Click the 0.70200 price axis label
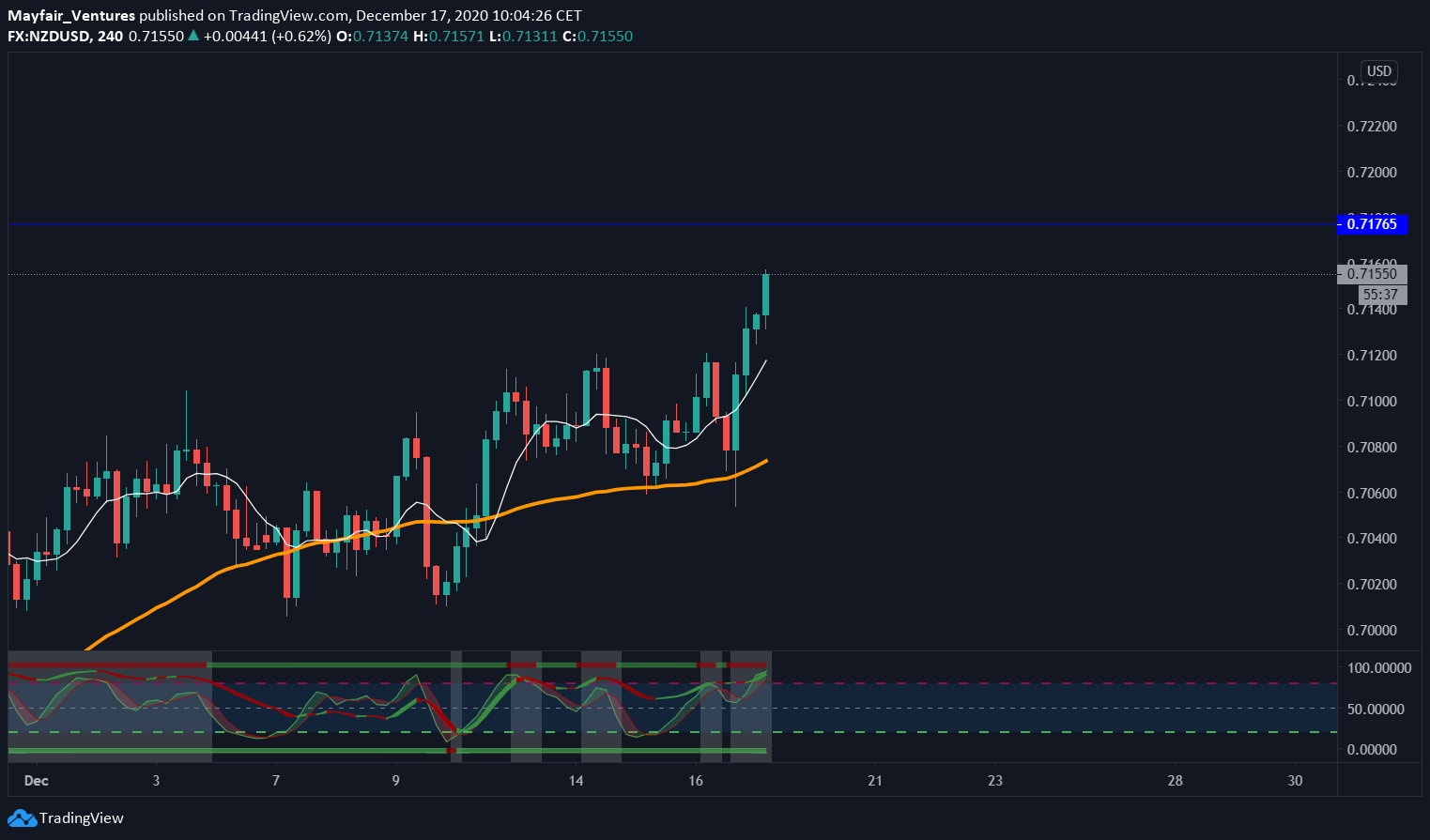This screenshot has height=840, width=1430. (x=1372, y=584)
